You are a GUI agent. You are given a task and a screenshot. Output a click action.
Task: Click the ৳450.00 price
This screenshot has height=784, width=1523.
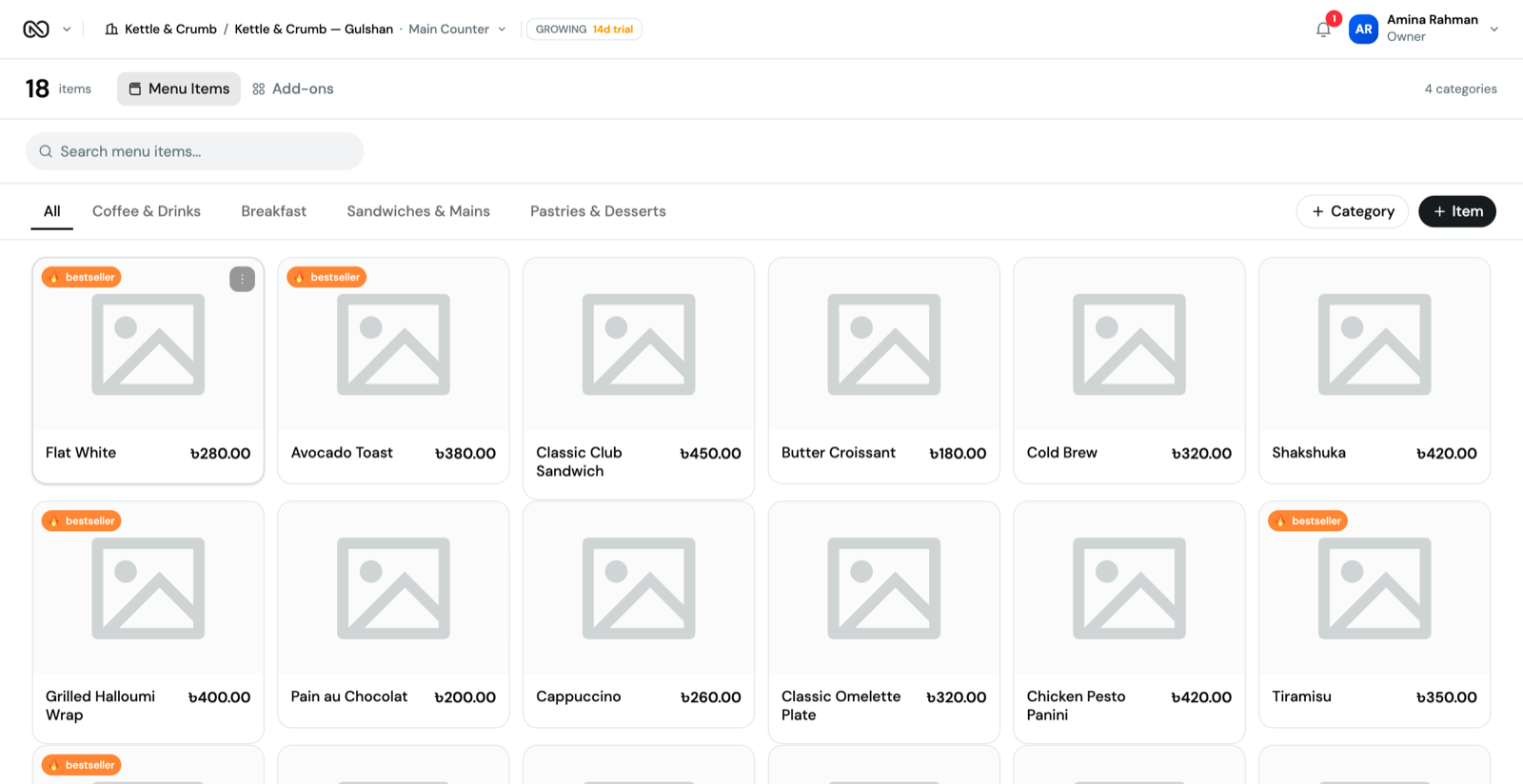[x=710, y=454]
